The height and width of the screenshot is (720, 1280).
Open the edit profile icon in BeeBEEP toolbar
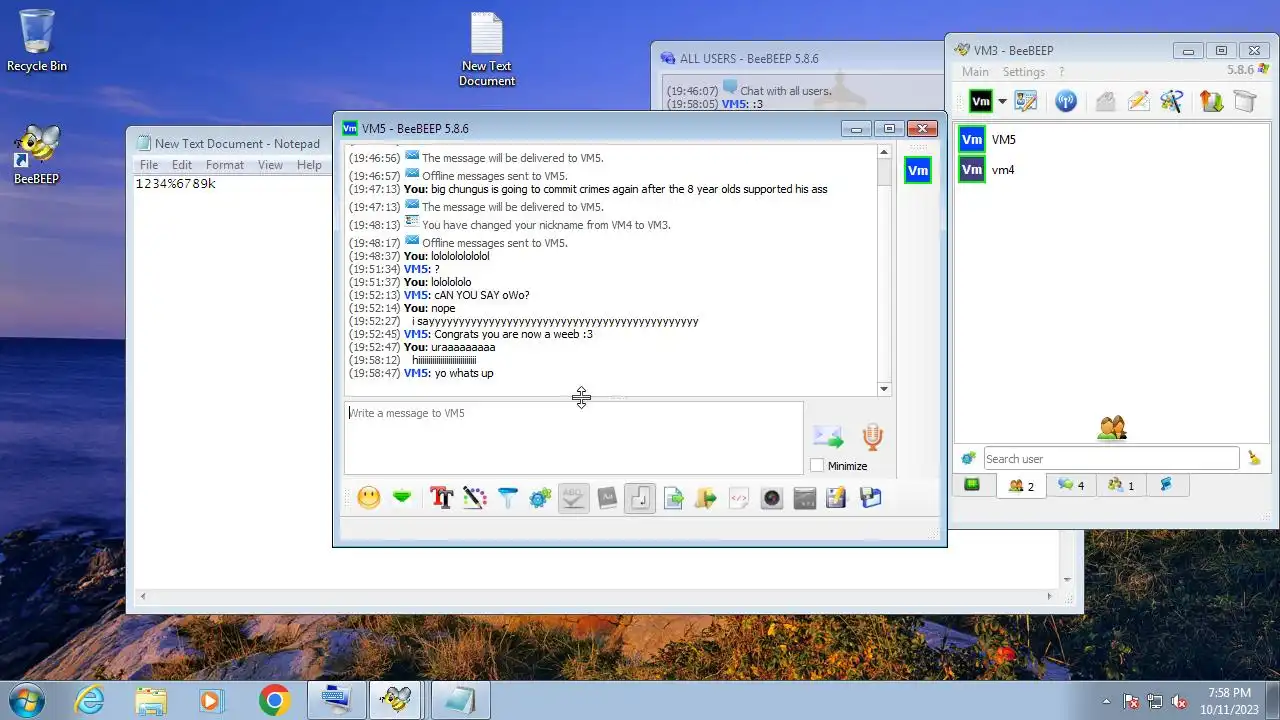pyautogui.click(x=1026, y=101)
